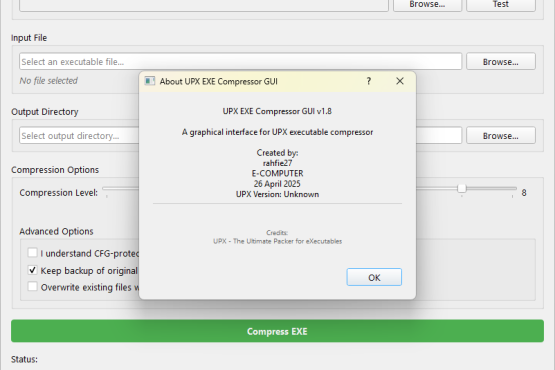Click the 'No file selected' label
555x370 pixels.
(x=48, y=81)
